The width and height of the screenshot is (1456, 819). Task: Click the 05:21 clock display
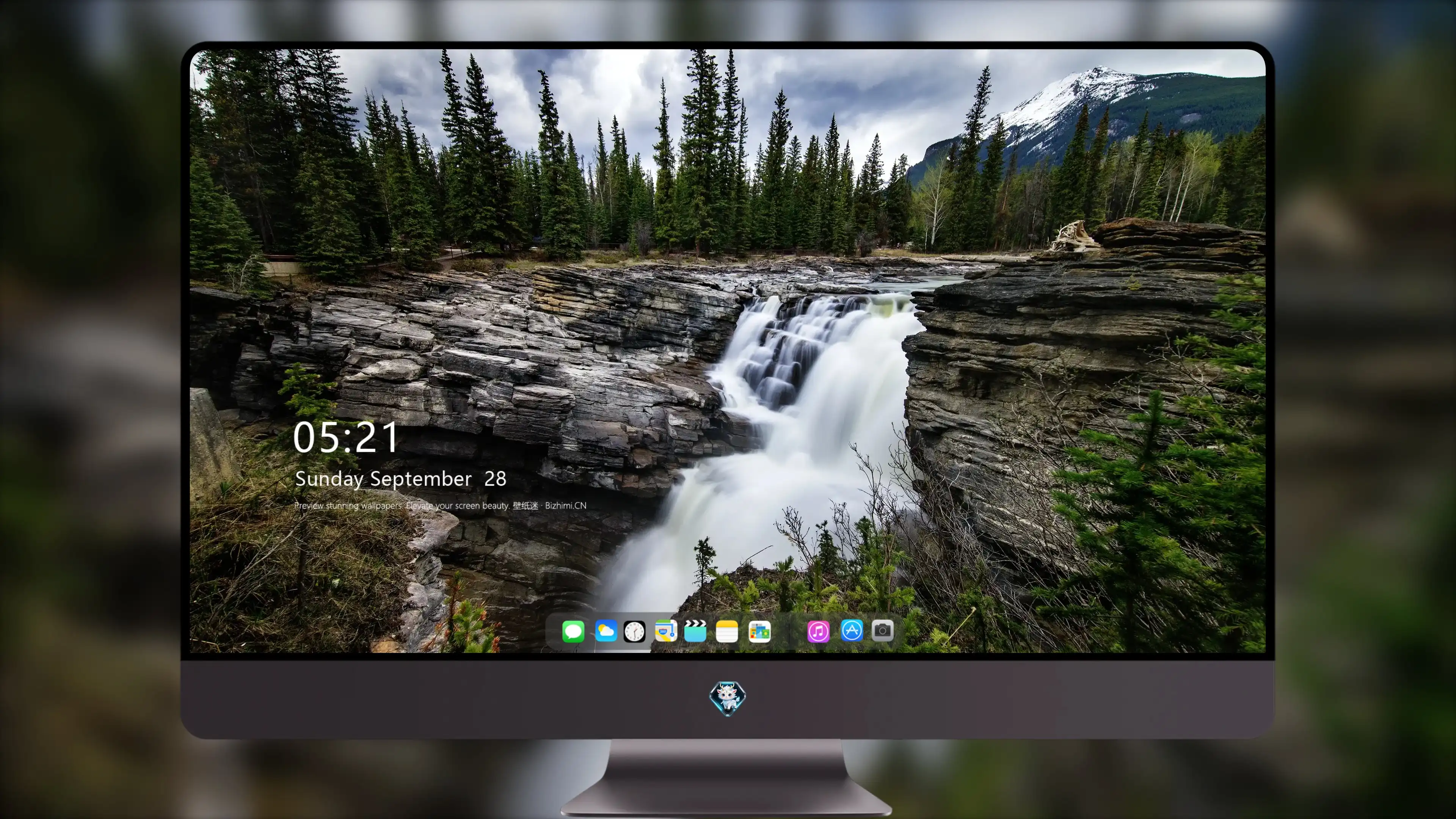click(346, 438)
